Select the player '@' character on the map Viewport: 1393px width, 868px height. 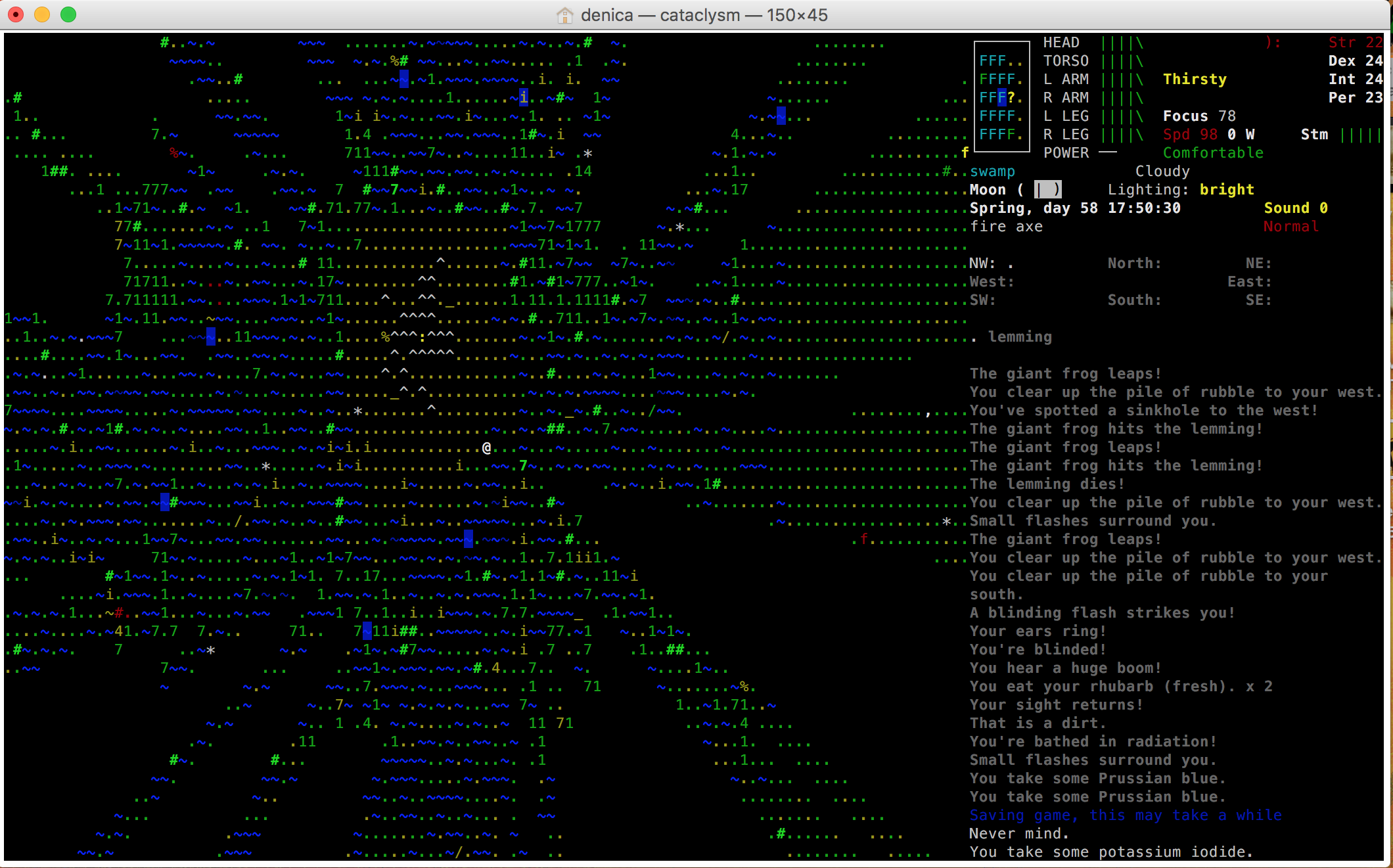[486, 447]
